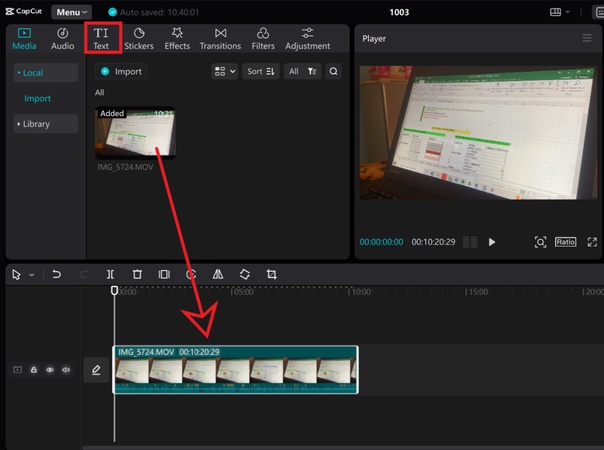Screen dimensions: 604x450
Task: Open the Menu dropdown
Action: (72, 12)
